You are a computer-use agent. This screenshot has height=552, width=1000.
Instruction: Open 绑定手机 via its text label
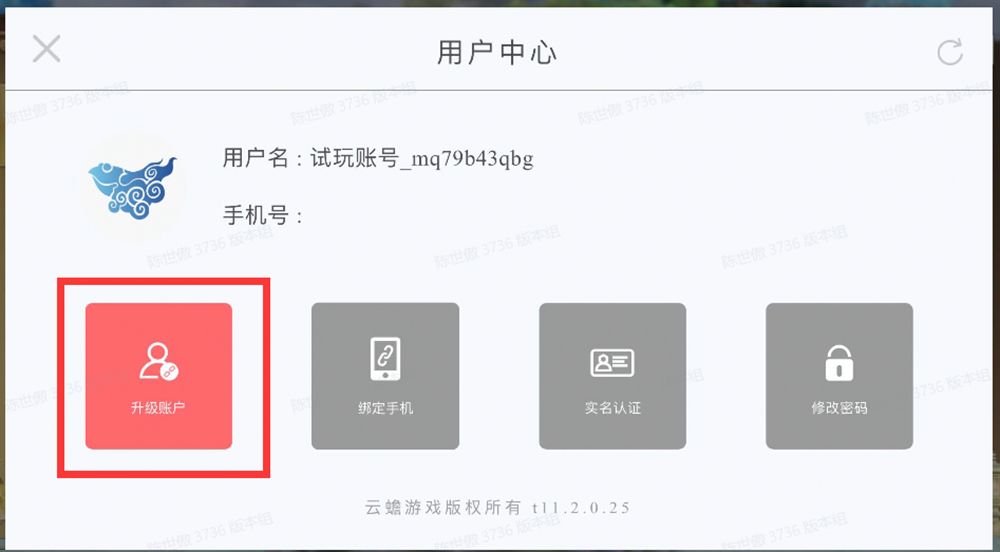pos(385,408)
